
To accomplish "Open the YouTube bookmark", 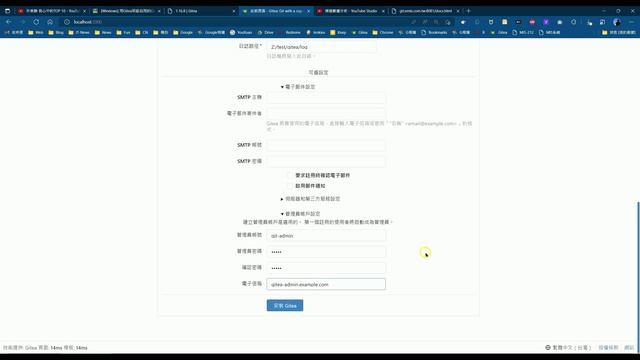I will pyautogui.click(x=241, y=32).
